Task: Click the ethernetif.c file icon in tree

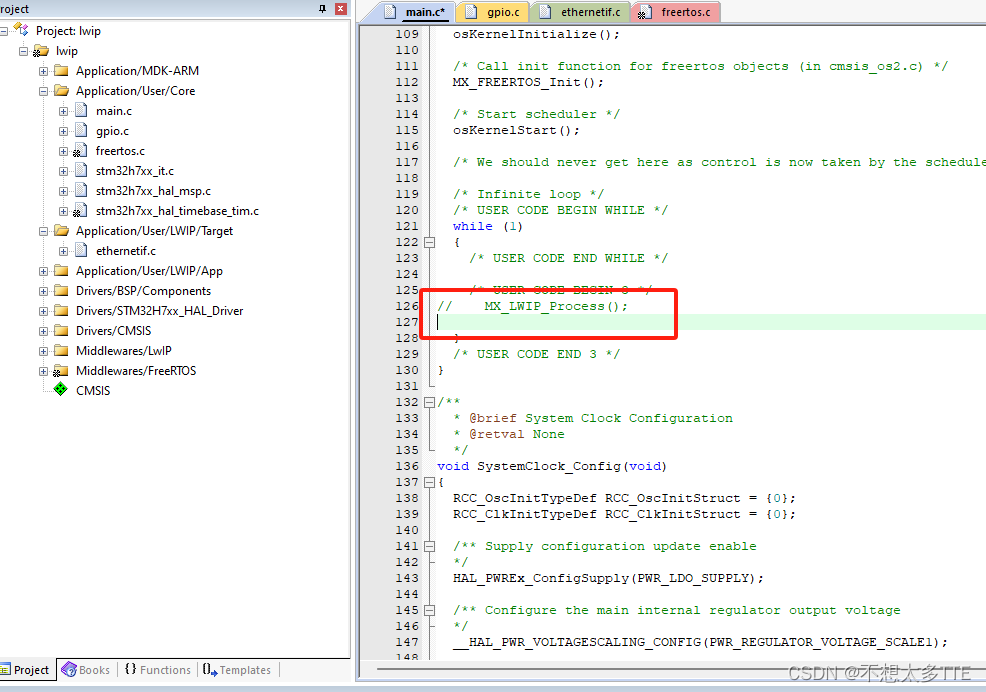Action: (79, 250)
